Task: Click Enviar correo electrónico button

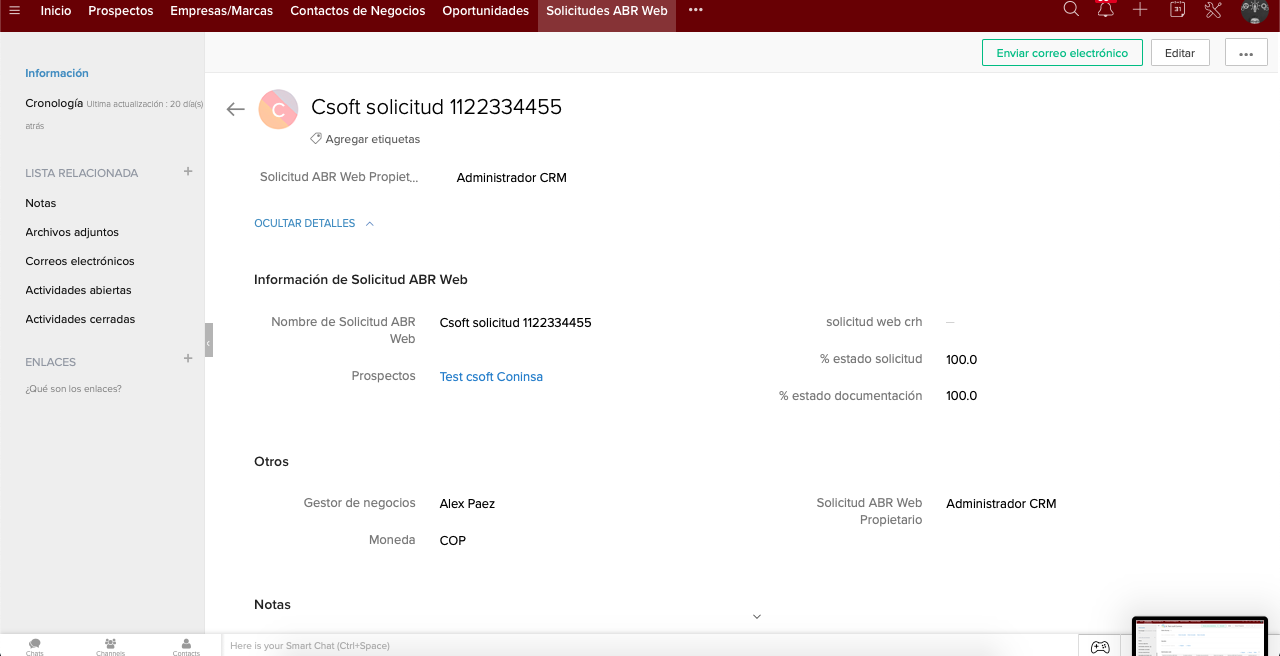Action: 1062,53
